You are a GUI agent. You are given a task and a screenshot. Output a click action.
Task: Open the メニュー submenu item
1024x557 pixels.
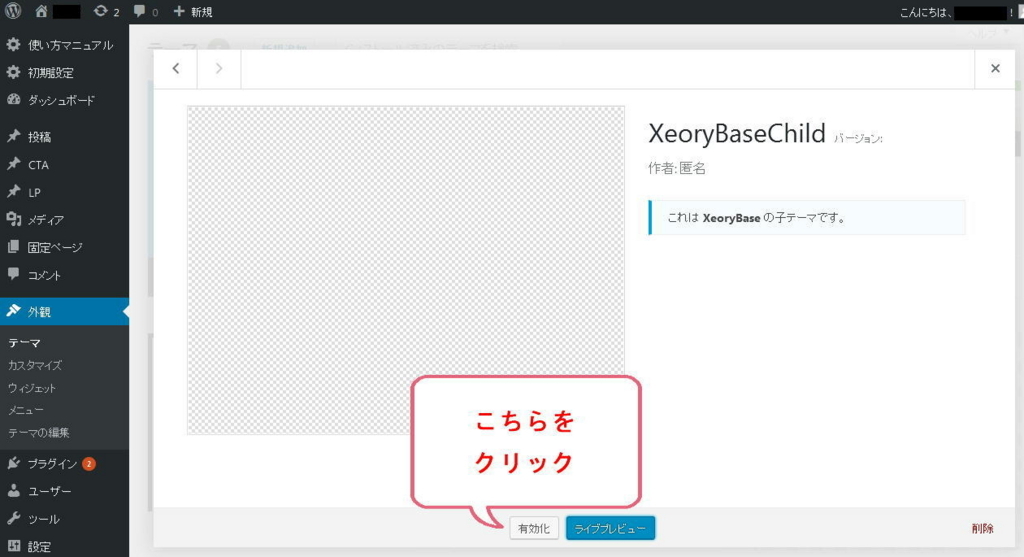pos(25,410)
